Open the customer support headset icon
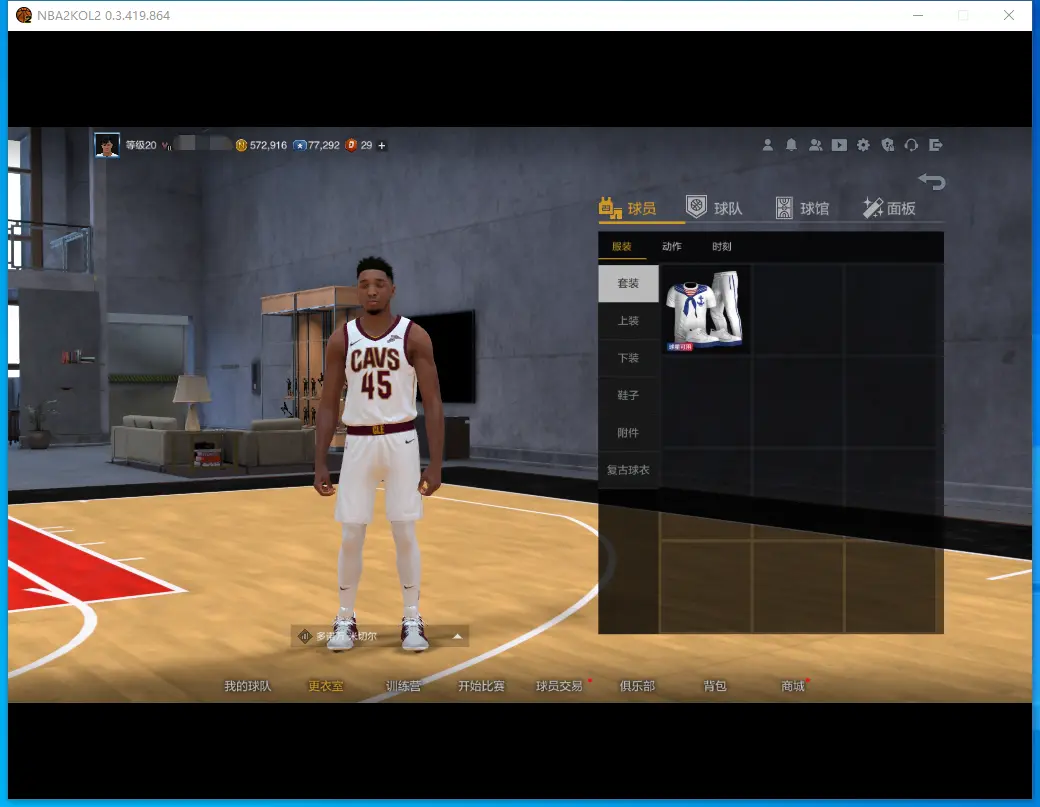1040x807 pixels. pyautogui.click(x=911, y=145)
